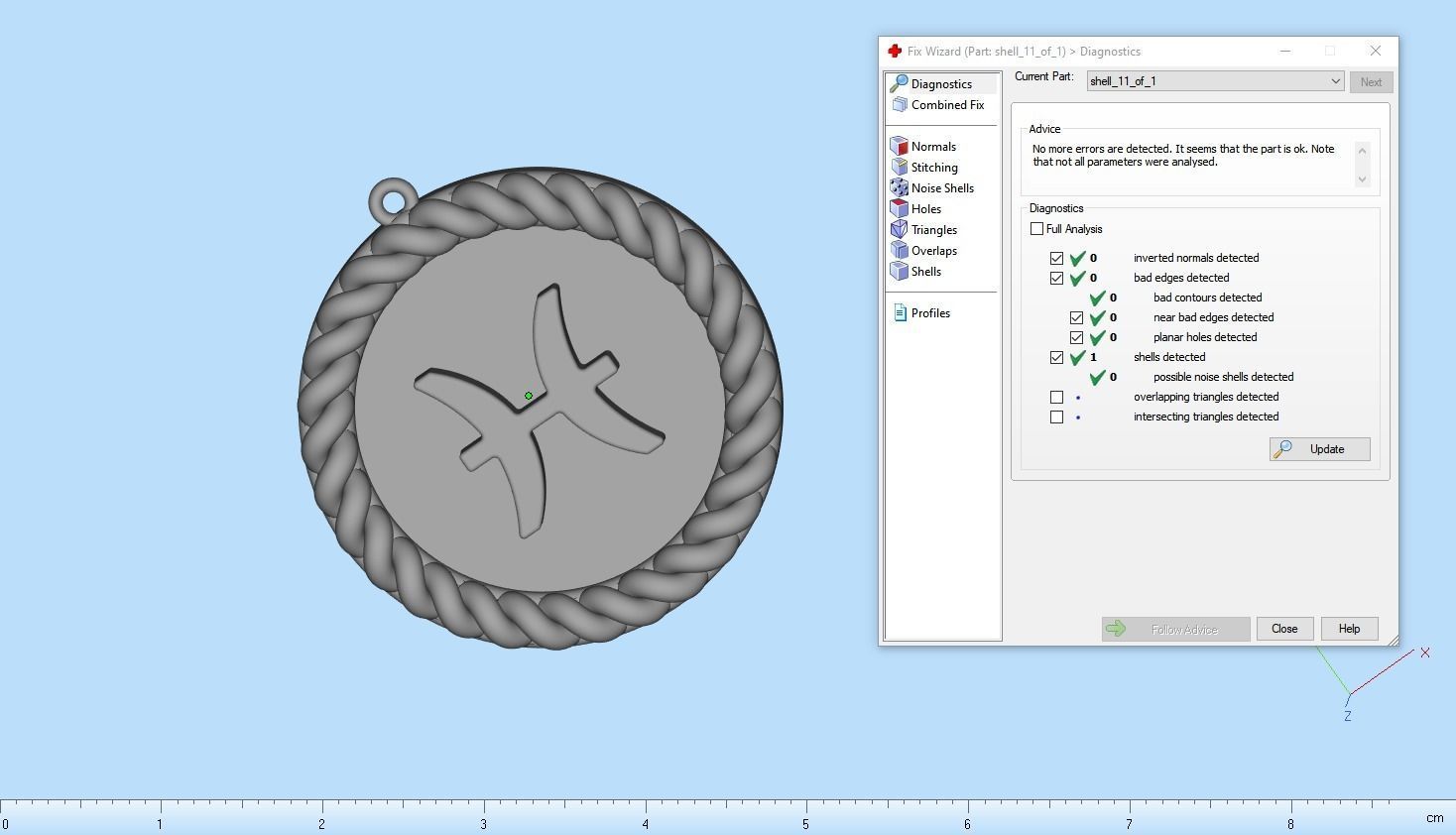Click the Diagnostics magnifier icon
This screenshot has height=835, width=1456.
[x=899, y=84]
